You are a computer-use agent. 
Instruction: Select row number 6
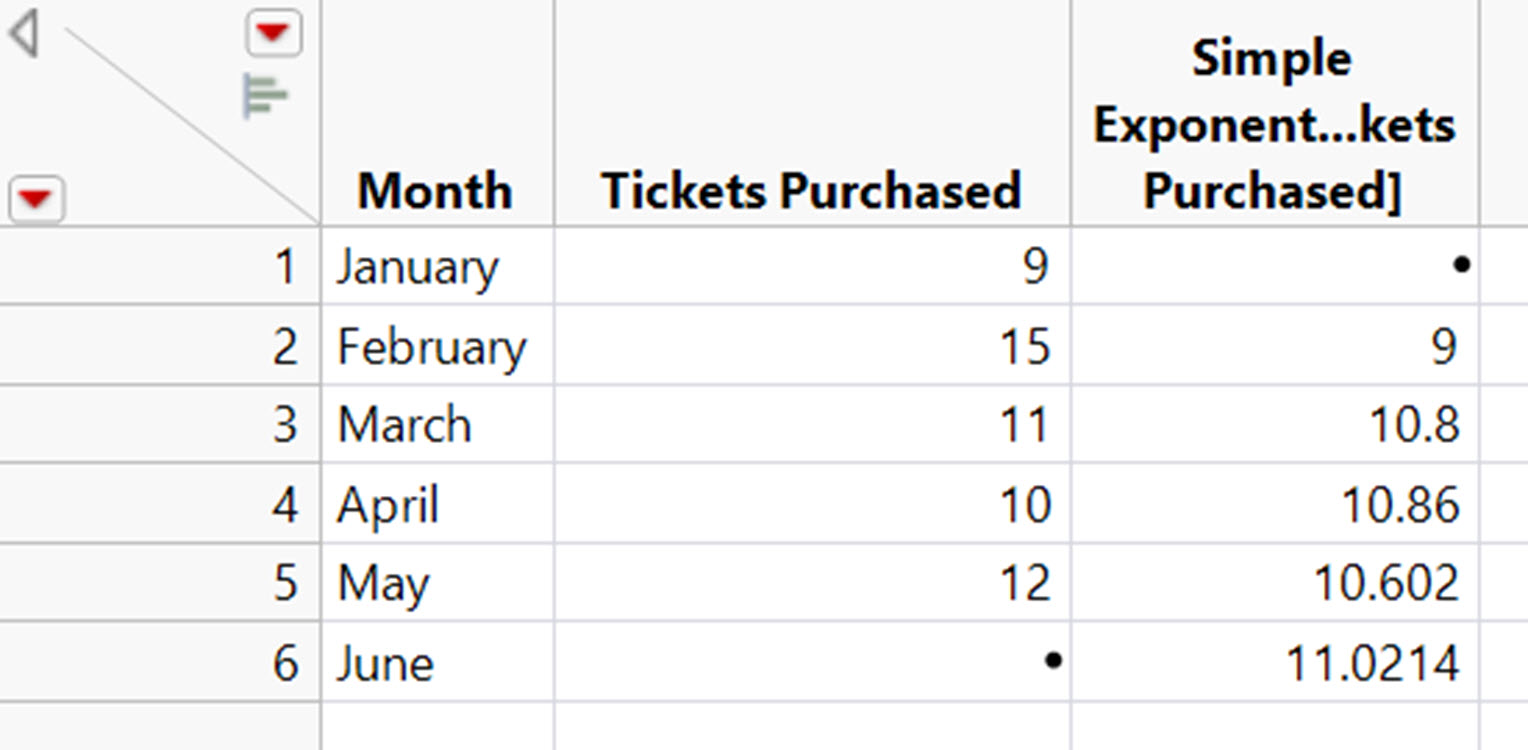tap(160, 662)
